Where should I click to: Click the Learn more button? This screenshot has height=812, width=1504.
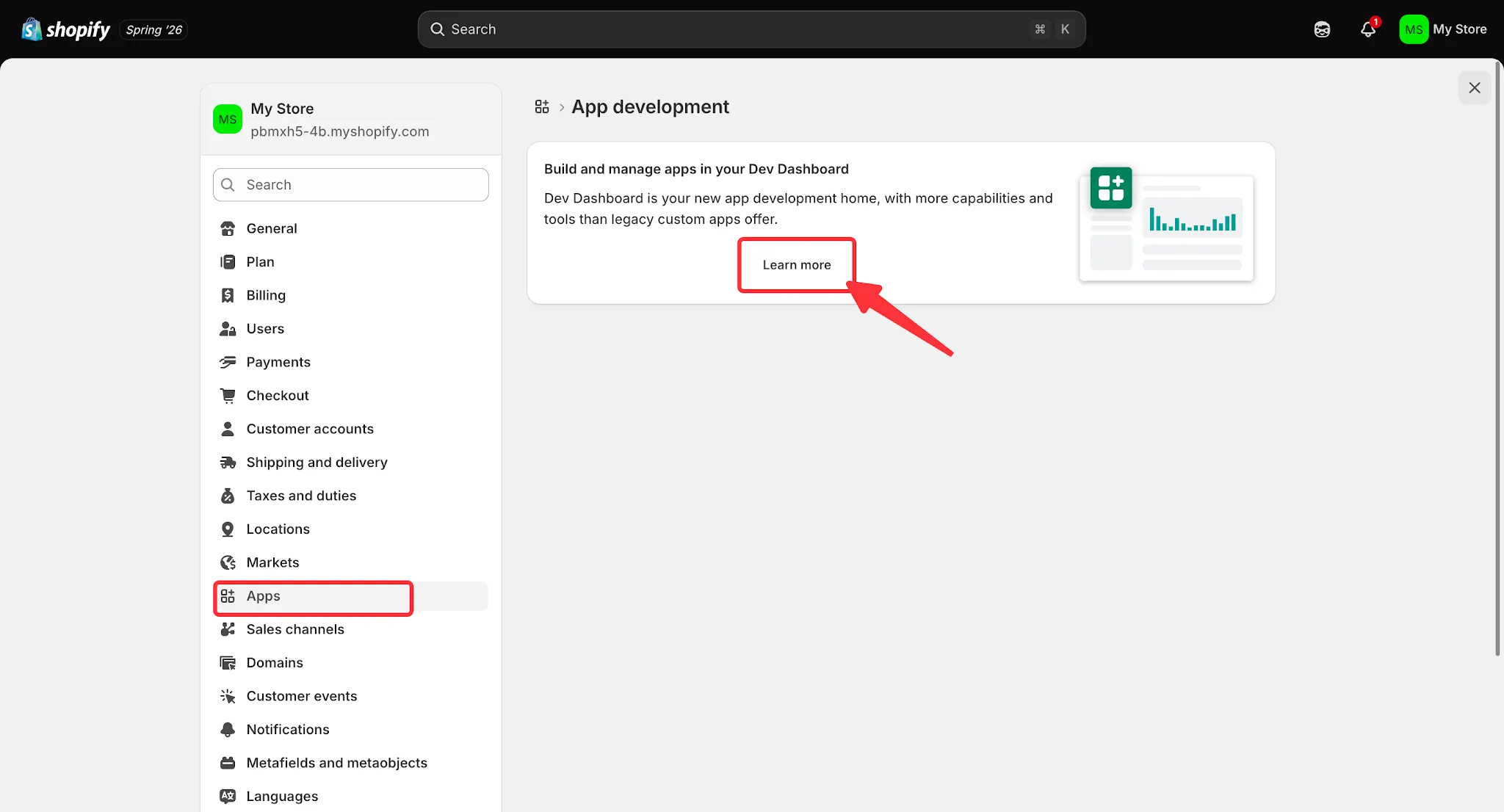[797, 265]
